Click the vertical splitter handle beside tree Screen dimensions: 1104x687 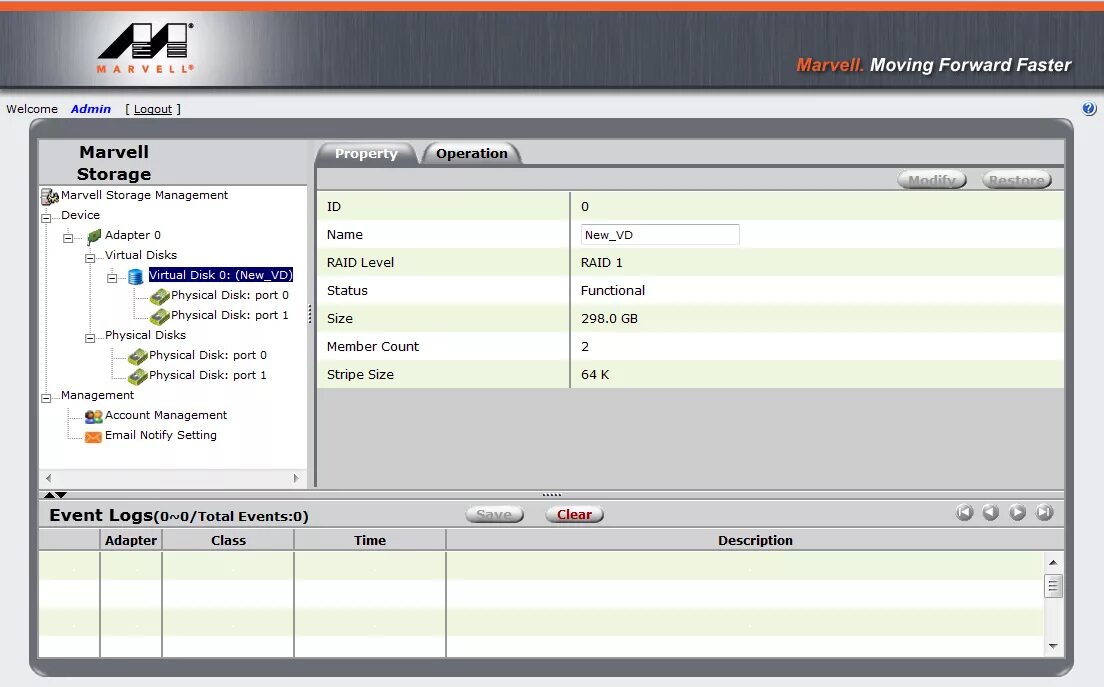pos(310,315)
